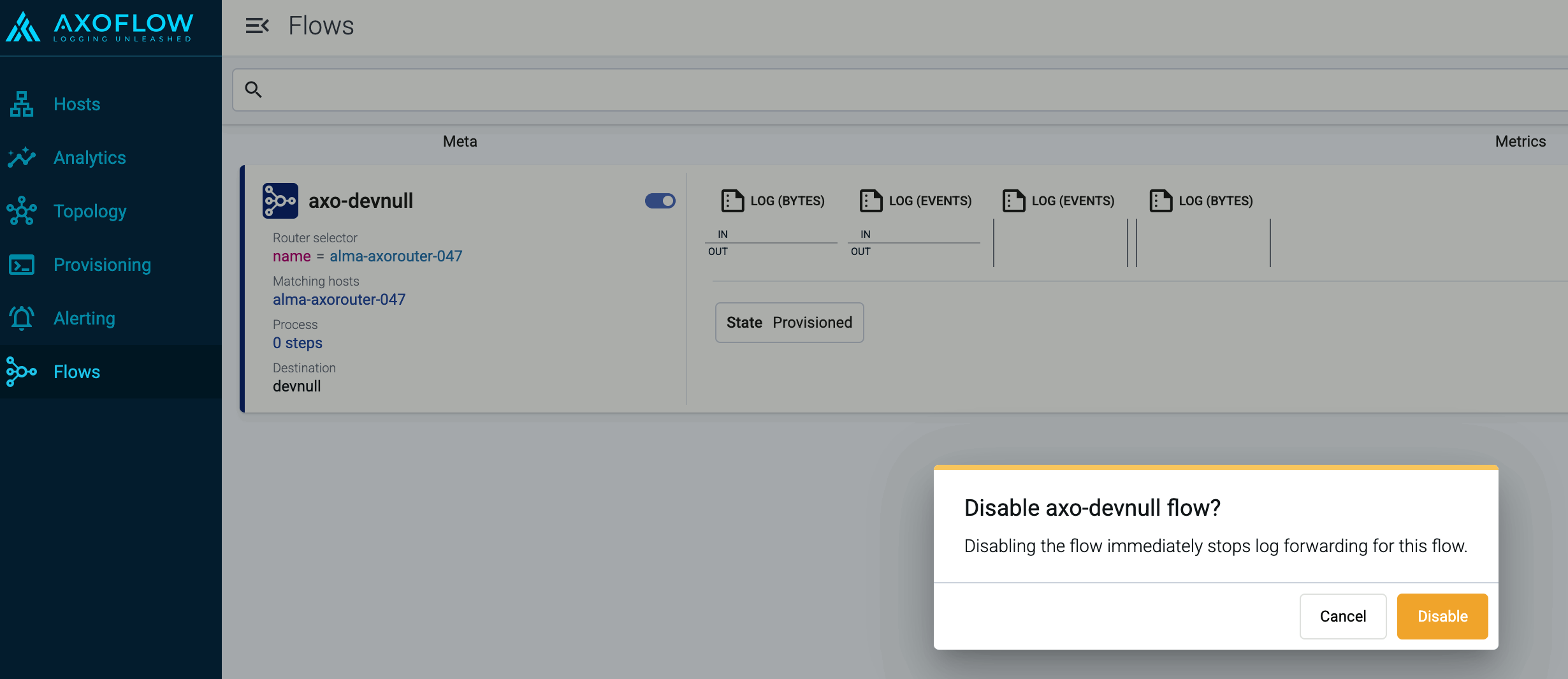Open the alma-axorouter-047 selector value link
This screenshot has width=1568, height=679.
point(396,256)
